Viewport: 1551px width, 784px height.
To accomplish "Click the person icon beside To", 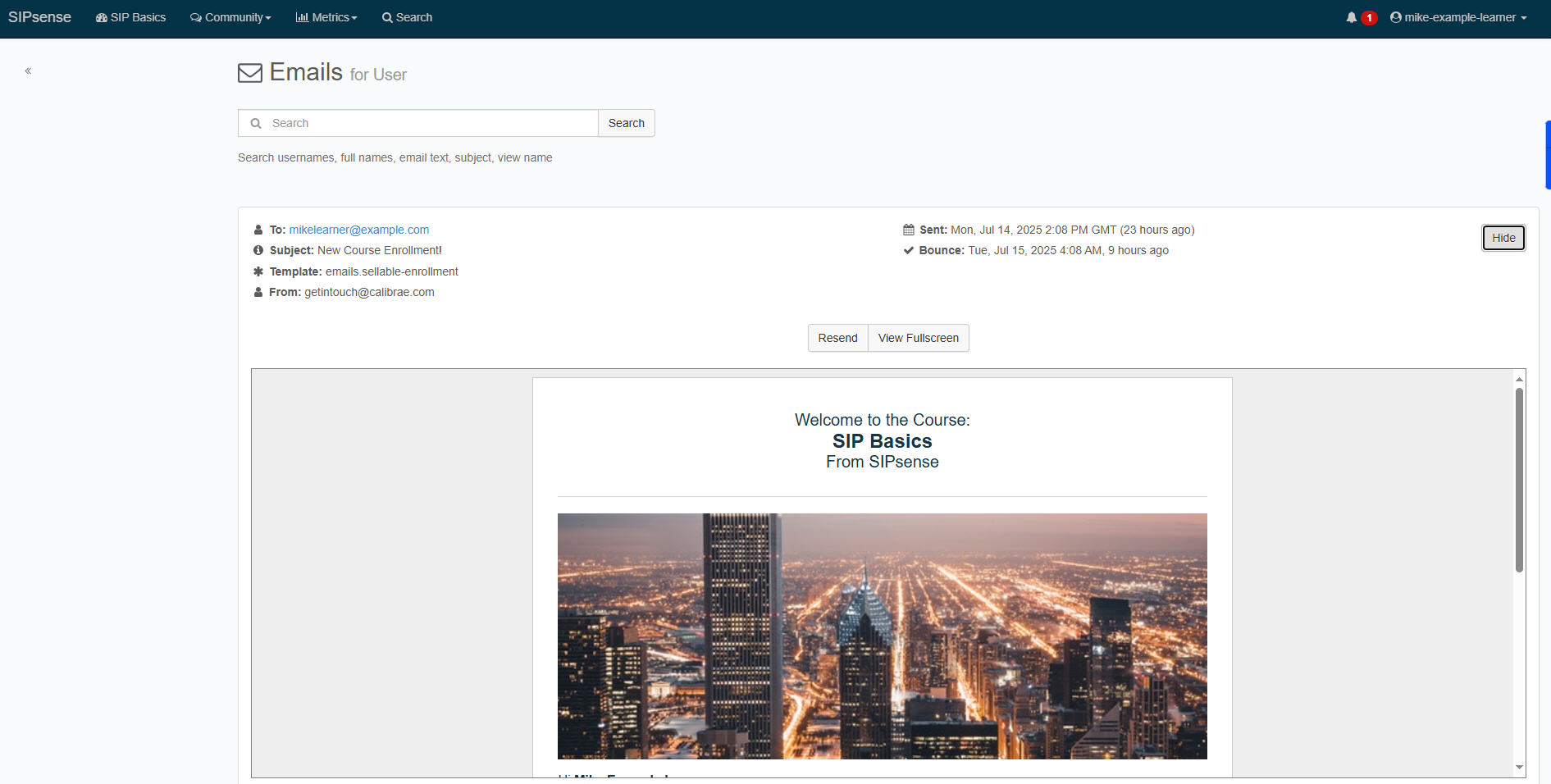I will [258, 230].
